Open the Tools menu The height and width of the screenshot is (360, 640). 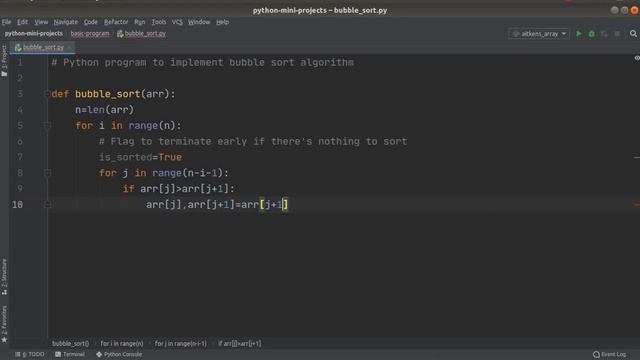tap(159, 22)
